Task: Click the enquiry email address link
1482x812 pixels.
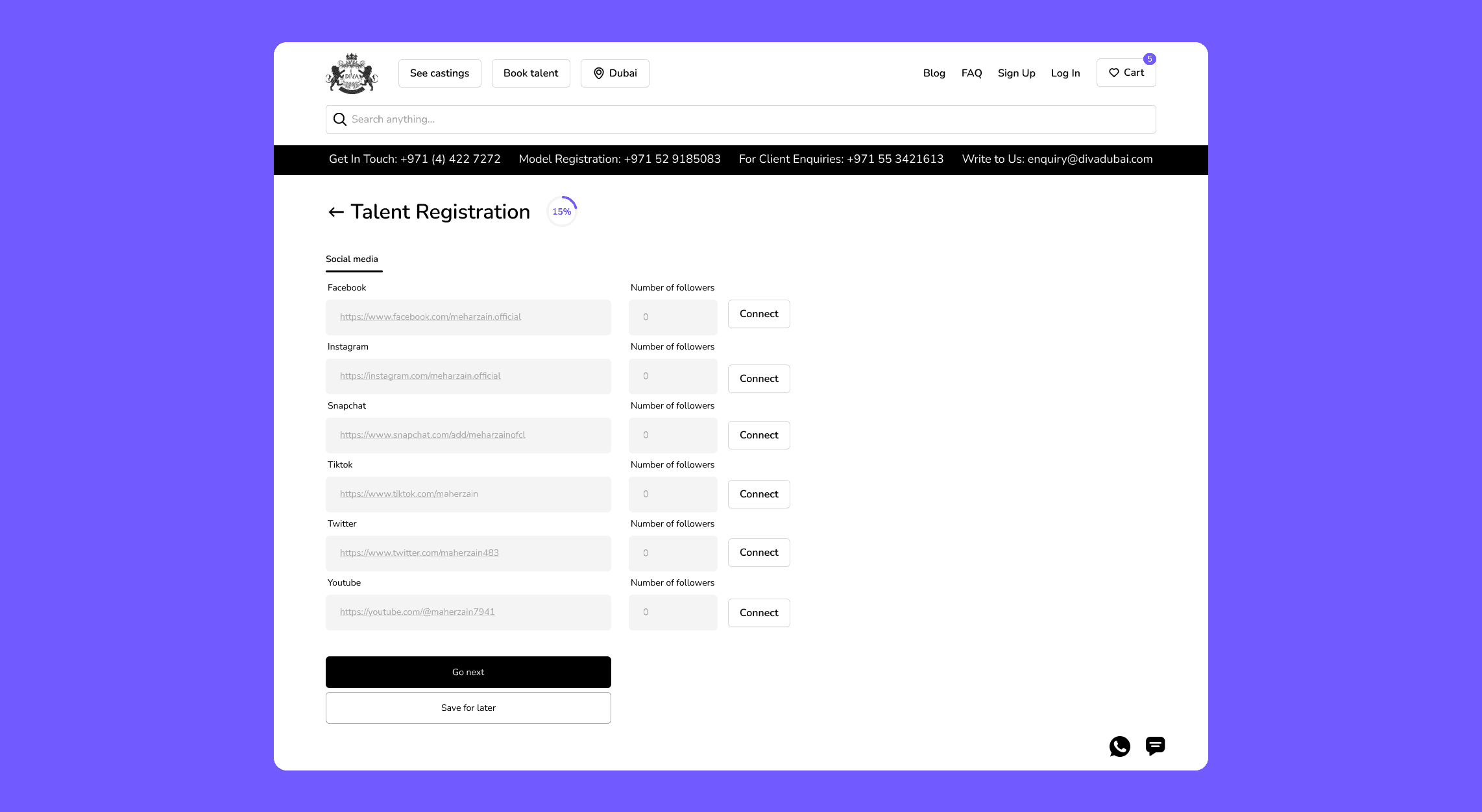Action: tap(1089, 160)
